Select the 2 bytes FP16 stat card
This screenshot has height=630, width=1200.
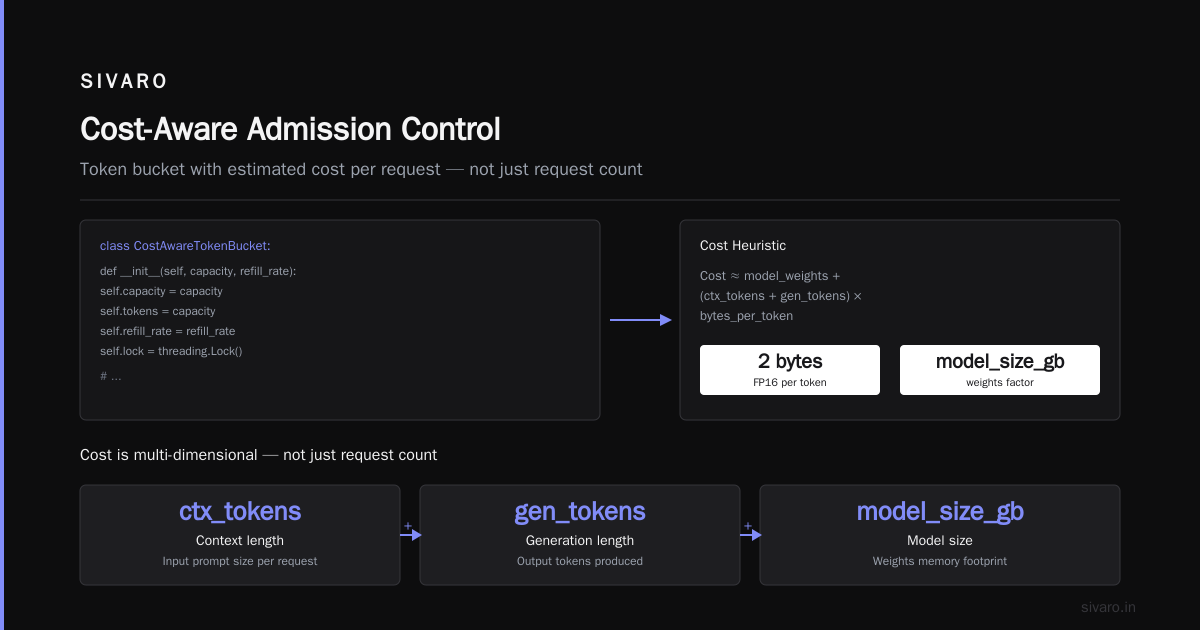(x=790, y=370)
